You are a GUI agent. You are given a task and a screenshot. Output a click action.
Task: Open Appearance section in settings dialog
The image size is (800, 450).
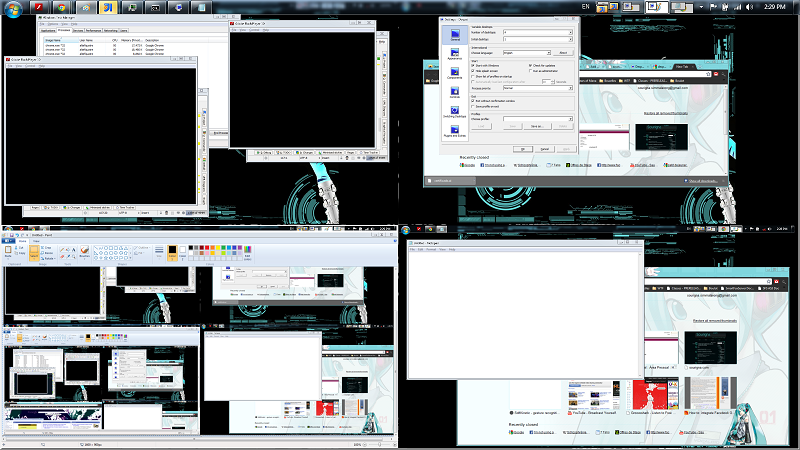point(455,54)
